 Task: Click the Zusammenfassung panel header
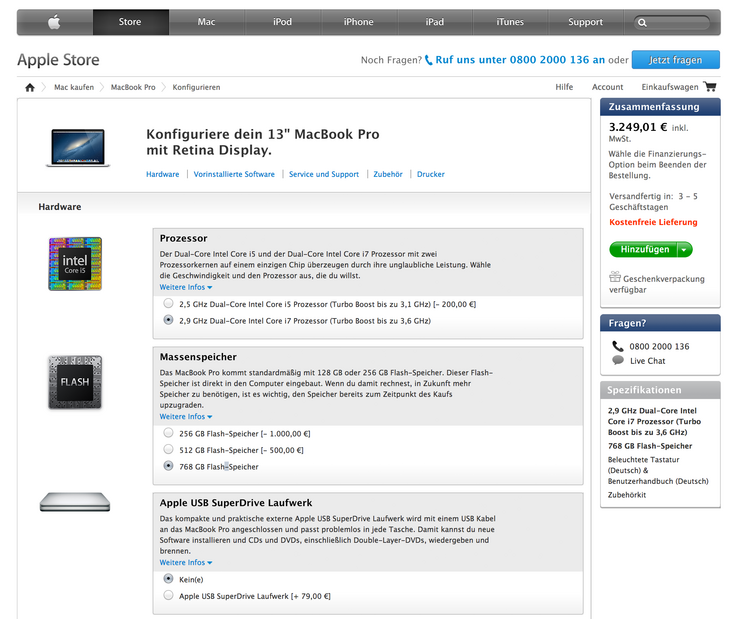click(660, 107)
